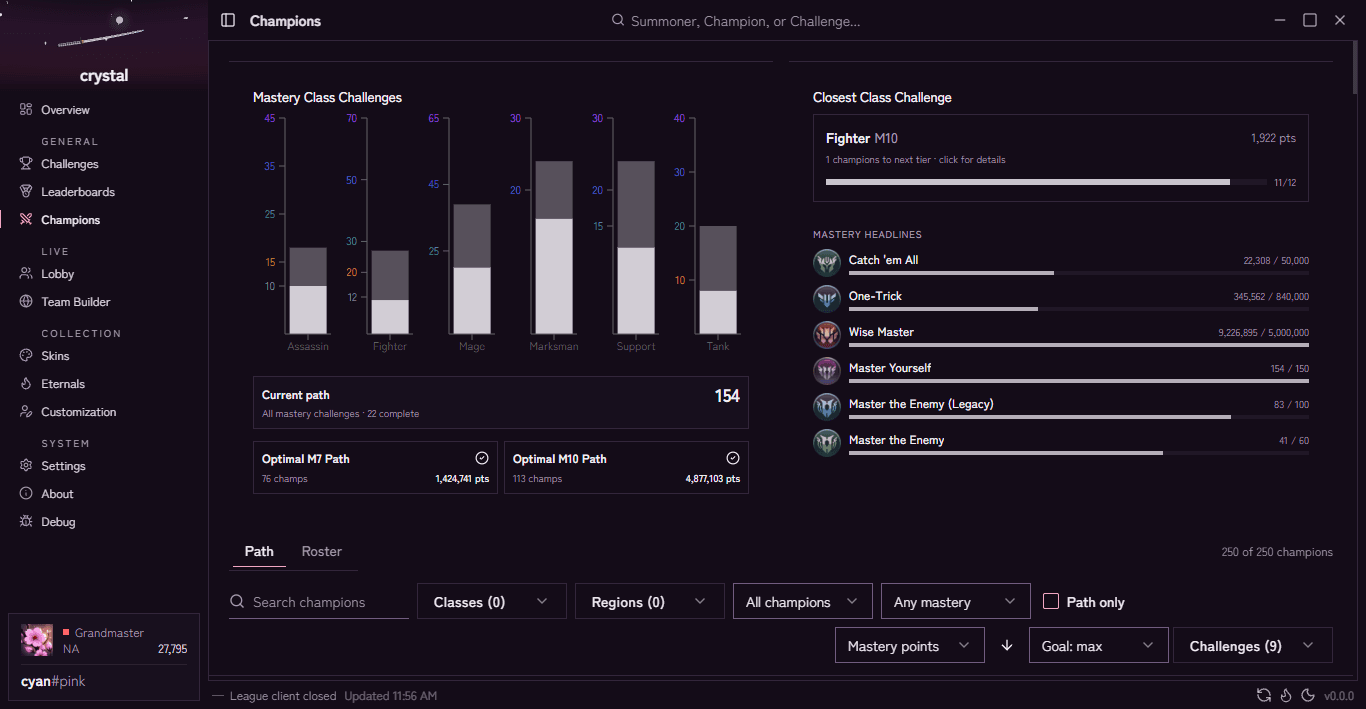Click the Marksman mastery bar in chart
This screenshot has height=709, width=1366.
click(554, 247)
